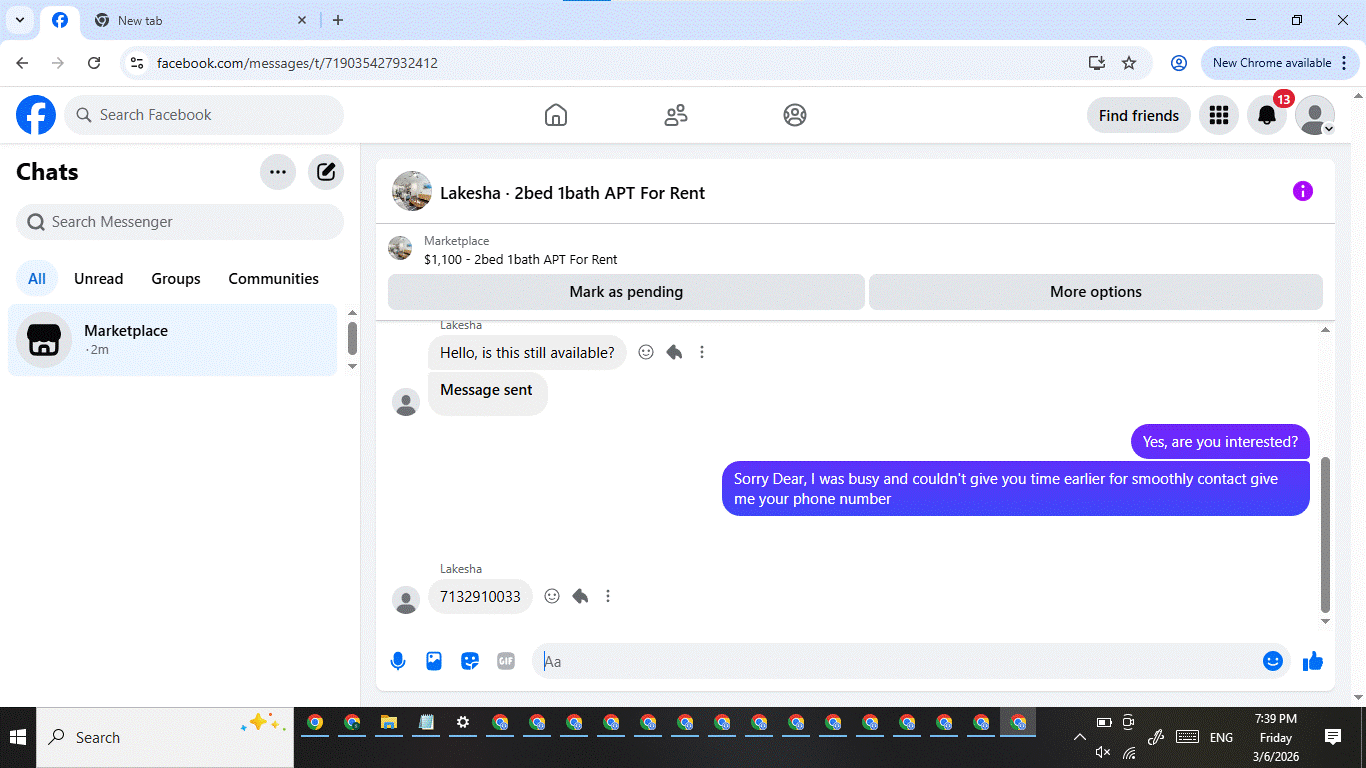Click New Chrome available update button
This screenshot has width=1366, height=768.
pyautogui.click(x=1281, y=63)
